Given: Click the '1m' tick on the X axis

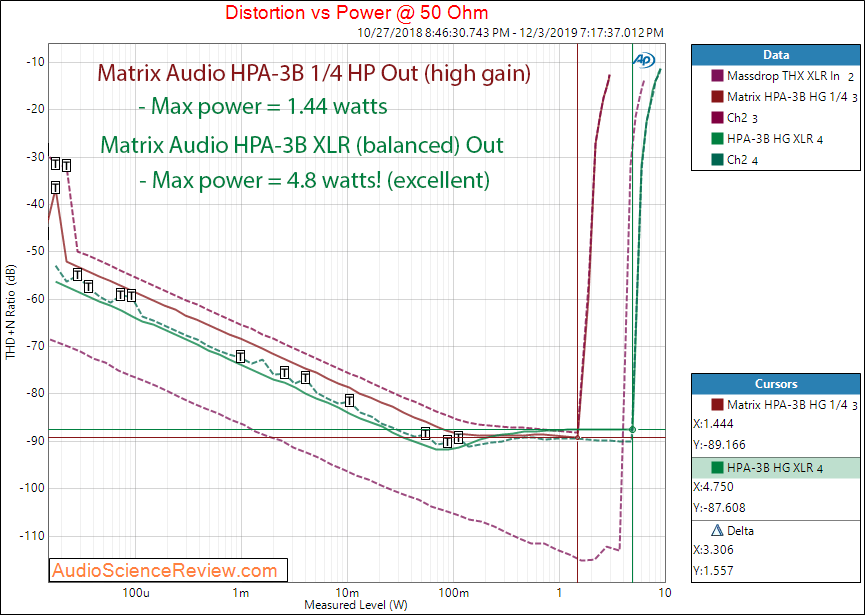Looking at the screenshot, I should tap(241, 593).
